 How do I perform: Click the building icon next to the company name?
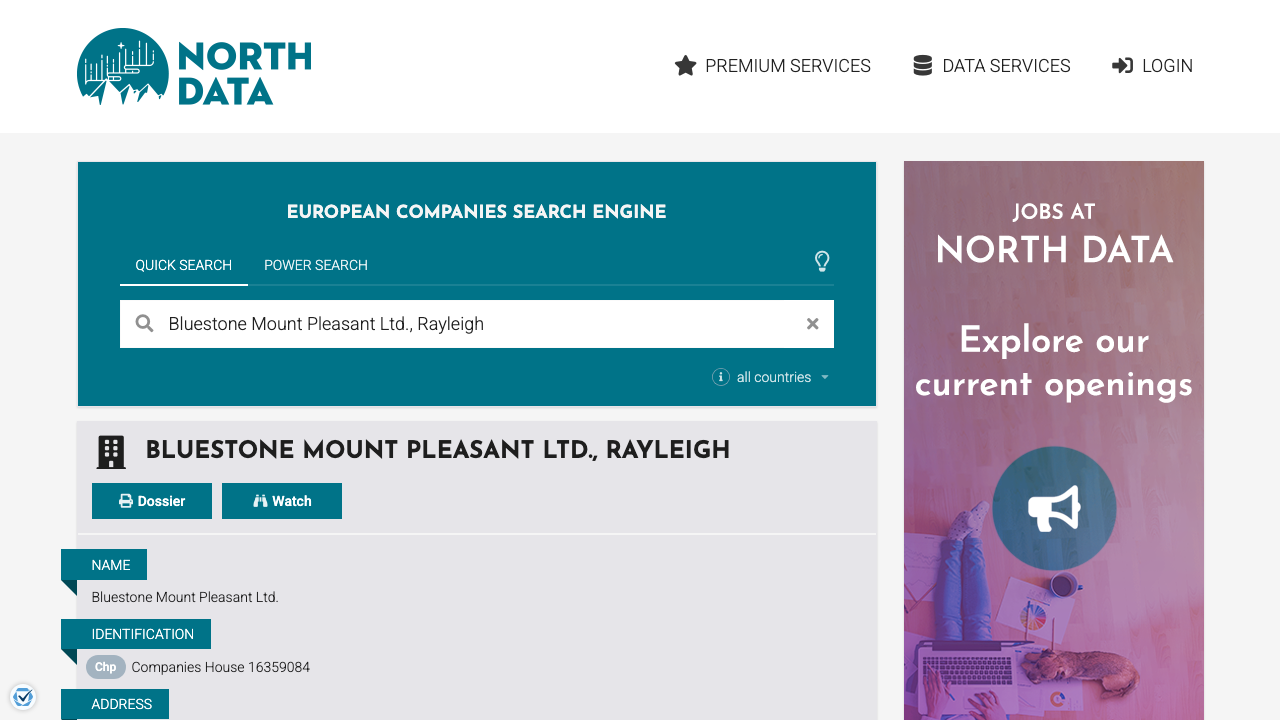(111, 451)
